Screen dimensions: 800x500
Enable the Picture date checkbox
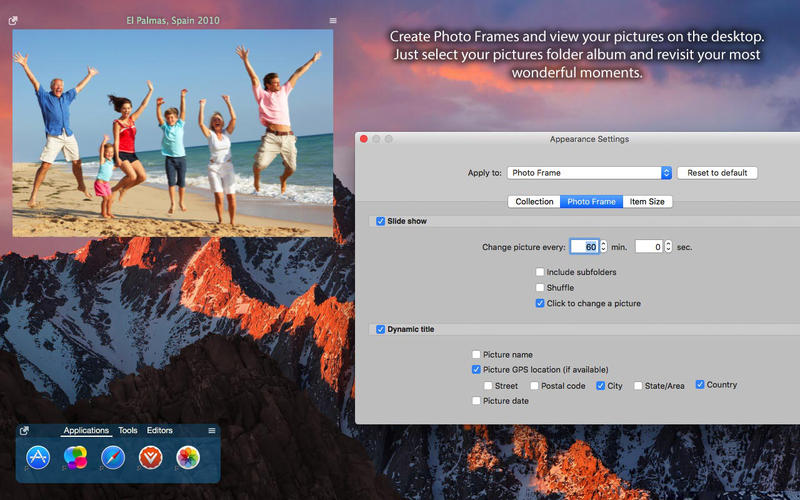pos(476,401)
